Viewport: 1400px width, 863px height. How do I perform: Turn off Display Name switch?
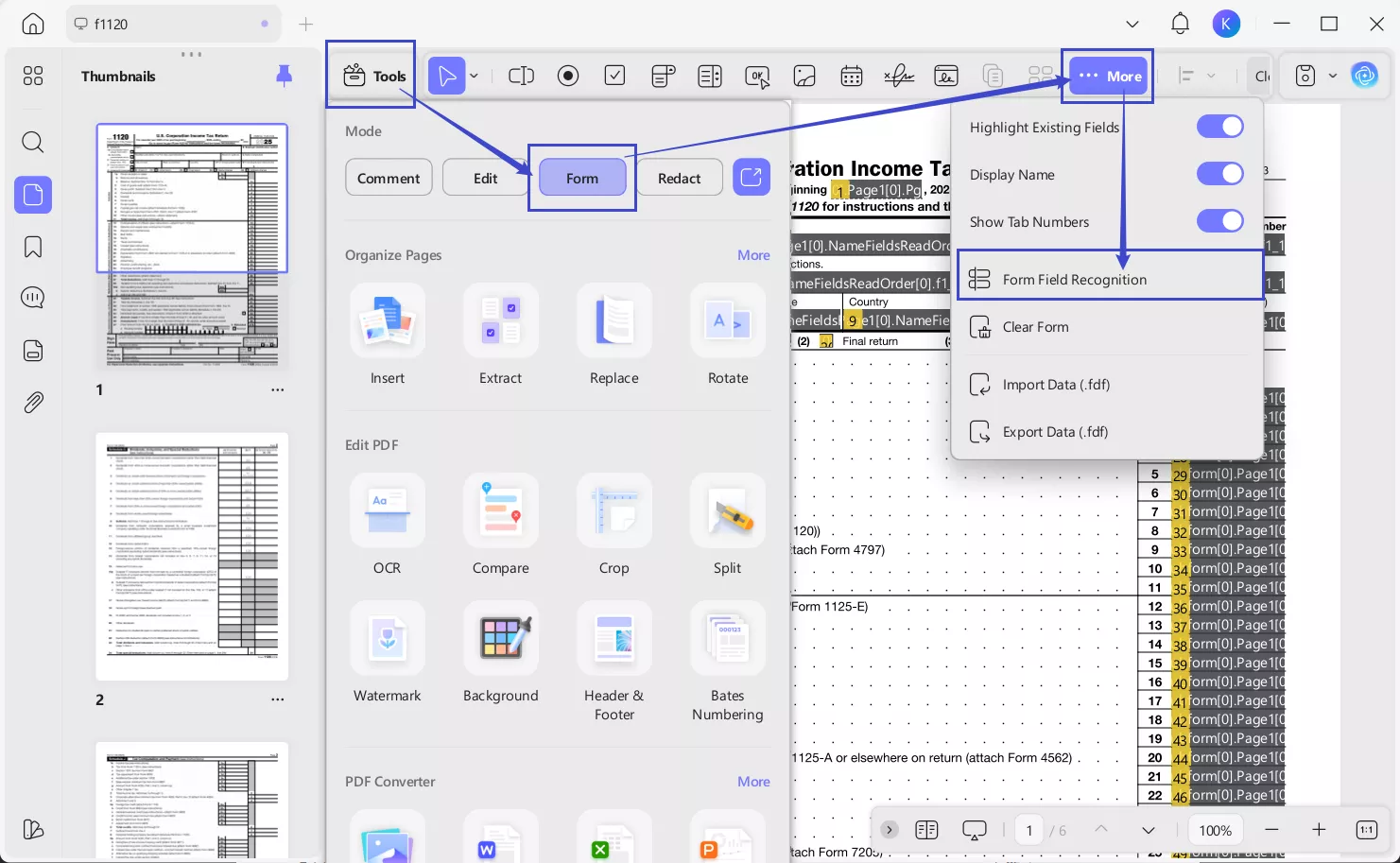click(x=1219, y=174)
